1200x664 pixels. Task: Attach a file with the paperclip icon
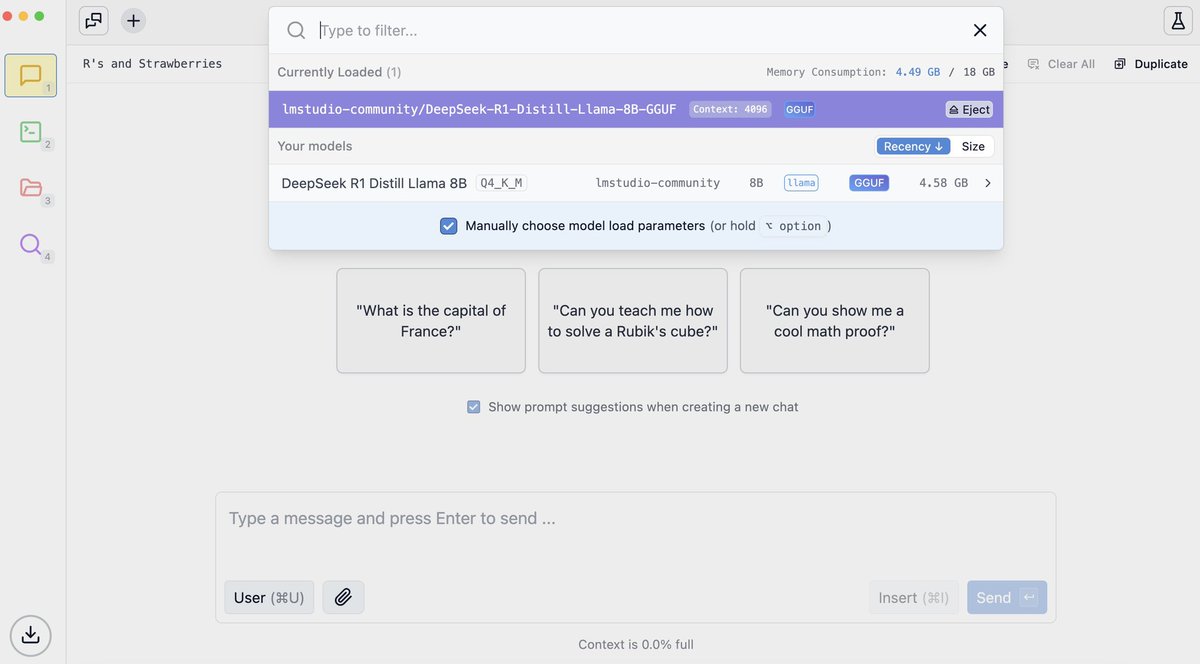click(x=343, y=597)
